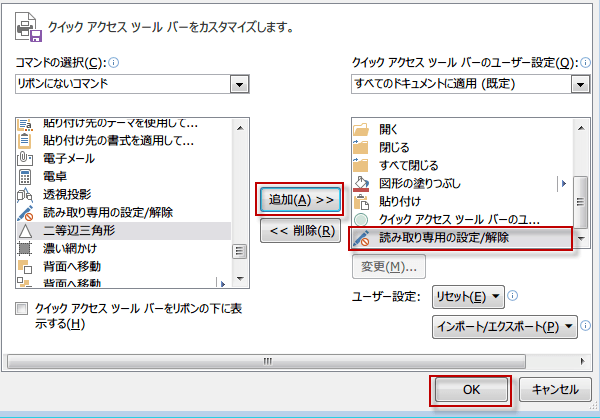Expand the 図形の塗りつぶし submenu arrow
600x418 pixels.
(564, 184)
